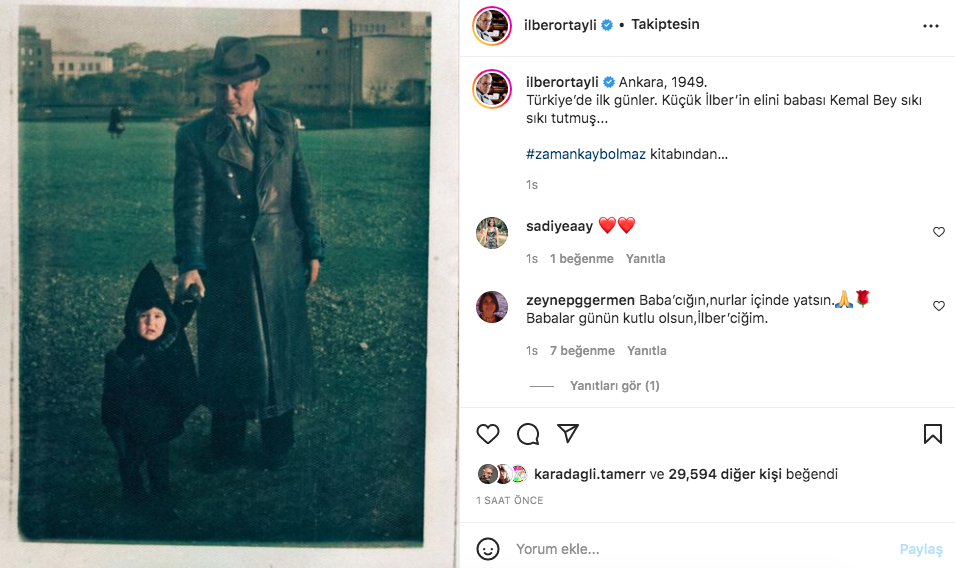View the 7 beğenme likes on comment
Image resolution: width=955 pixels, height=568 pixels.
pyautogui.click(x=582, y=351)
